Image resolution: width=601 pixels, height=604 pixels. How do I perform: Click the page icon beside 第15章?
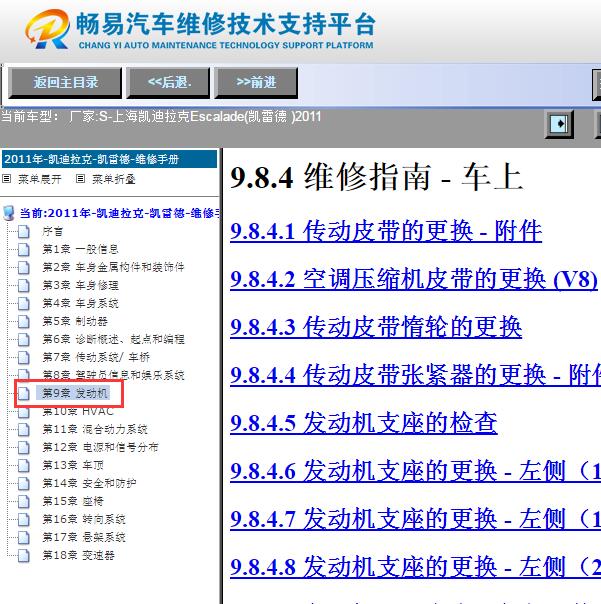(24, 501)
